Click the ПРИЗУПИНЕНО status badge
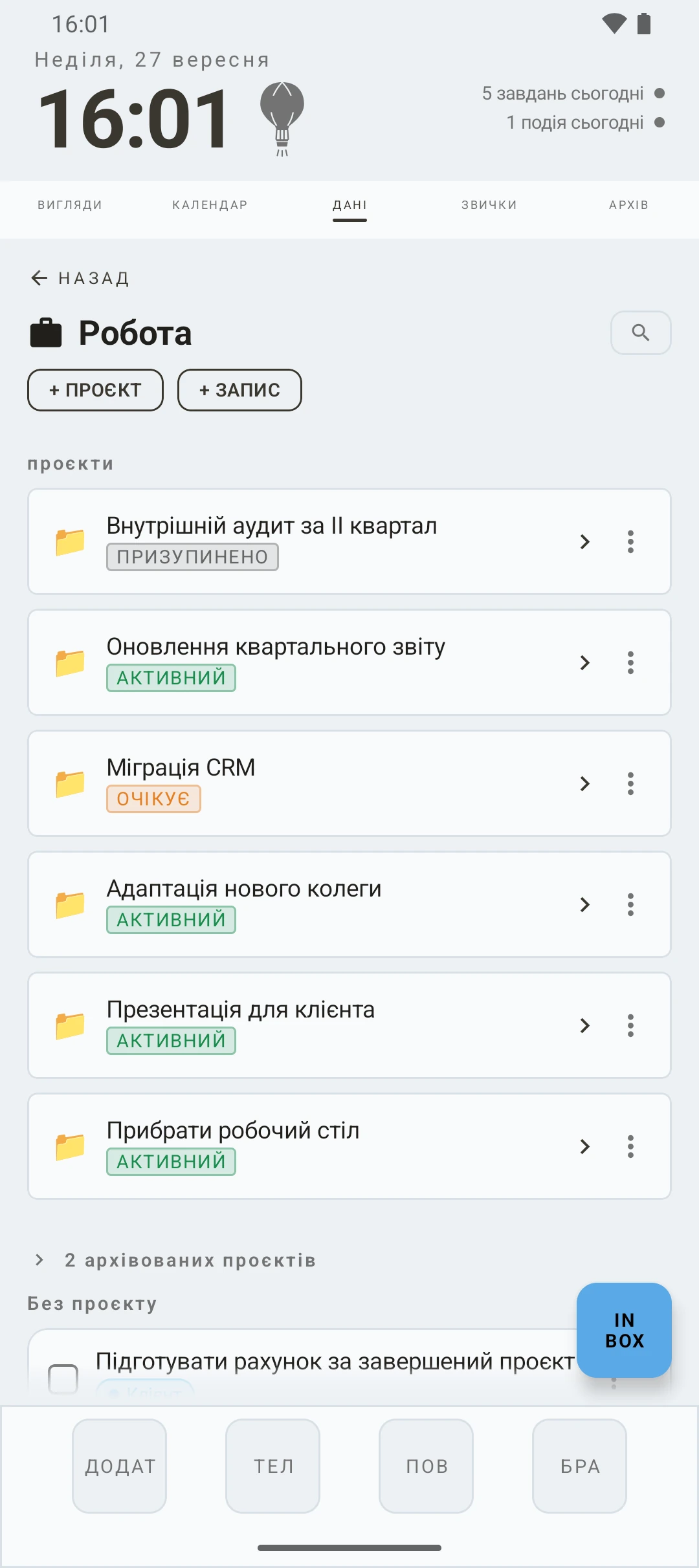This screenshot has height=1568, width=699. click(x=192, y=557)
